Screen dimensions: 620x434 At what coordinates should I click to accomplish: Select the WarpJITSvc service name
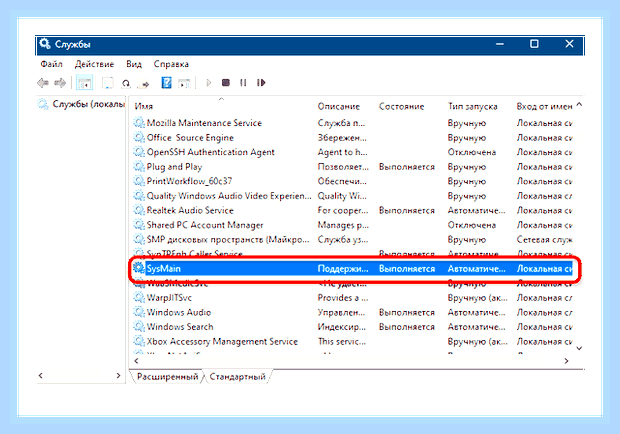click(169, 298)
